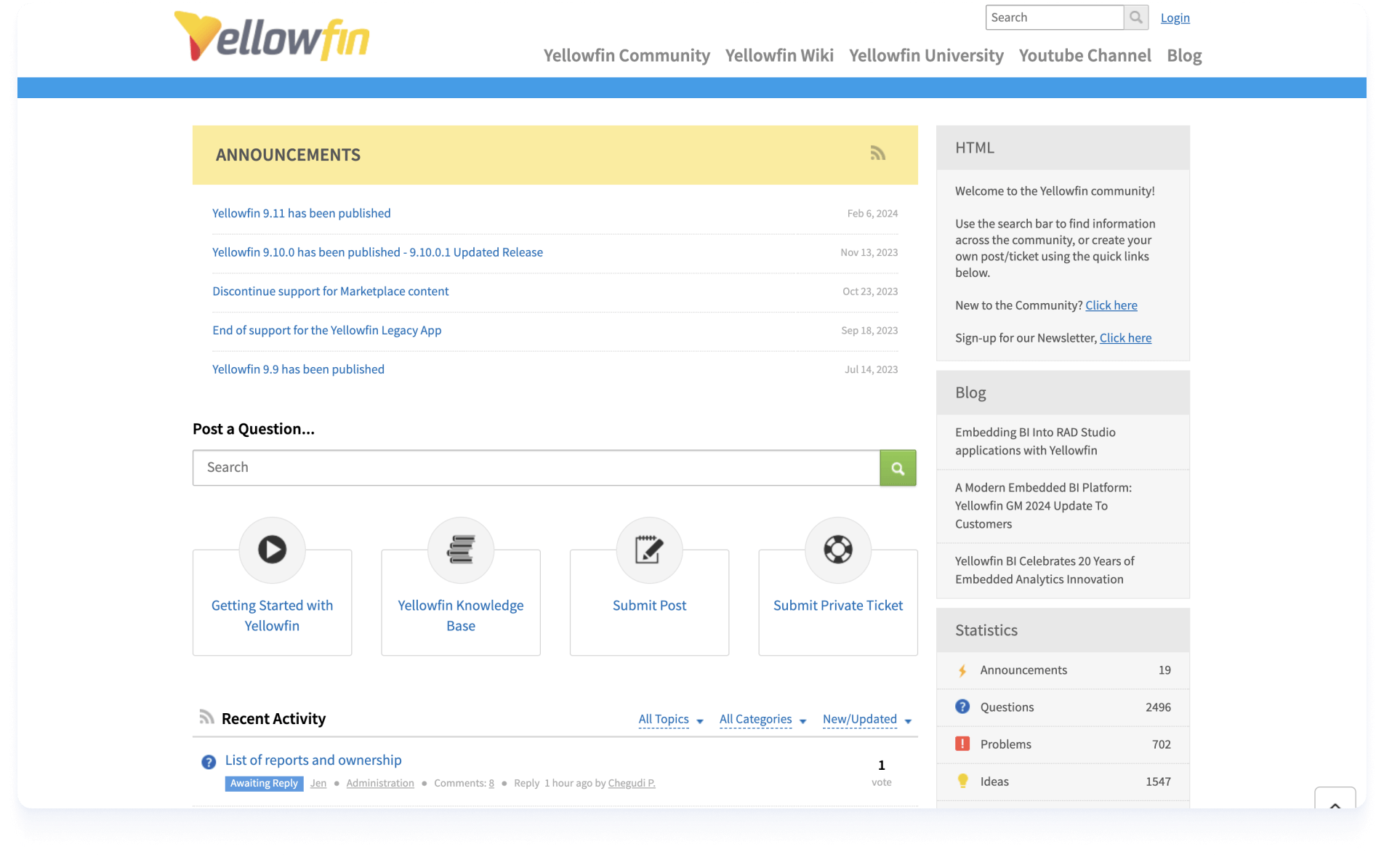Select Problems row in Statistics panel
Viewport: 1384px width, 868px height.
click(x=1063, y=744)
